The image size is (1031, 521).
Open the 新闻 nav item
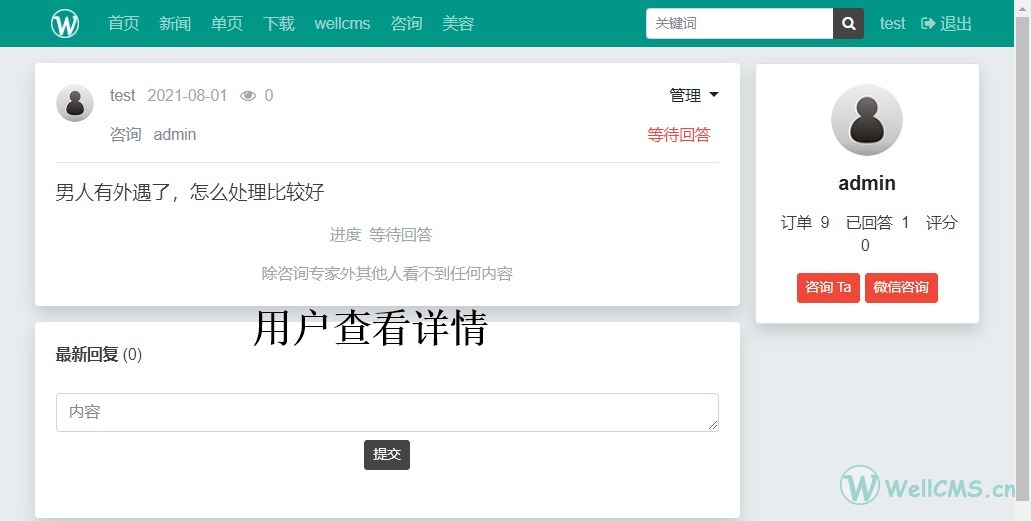coord(175,24)
